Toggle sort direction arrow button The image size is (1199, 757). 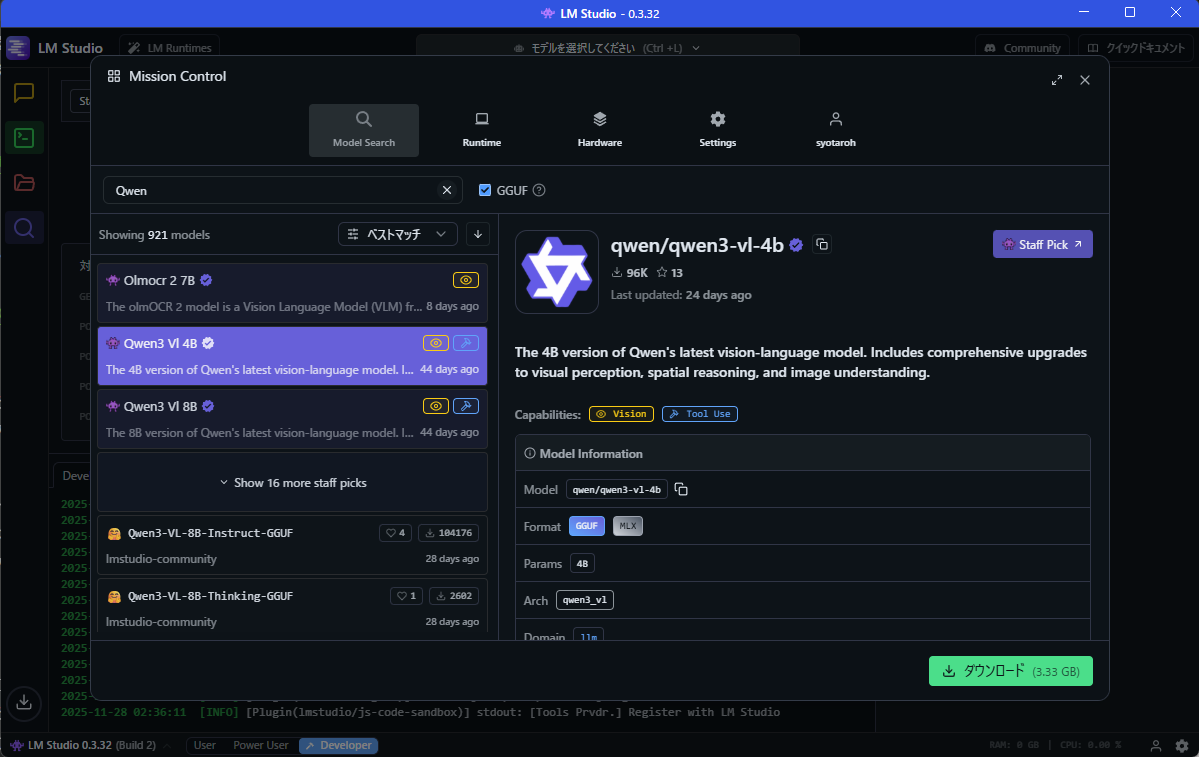pyautogui.click(x=478, y=234)
